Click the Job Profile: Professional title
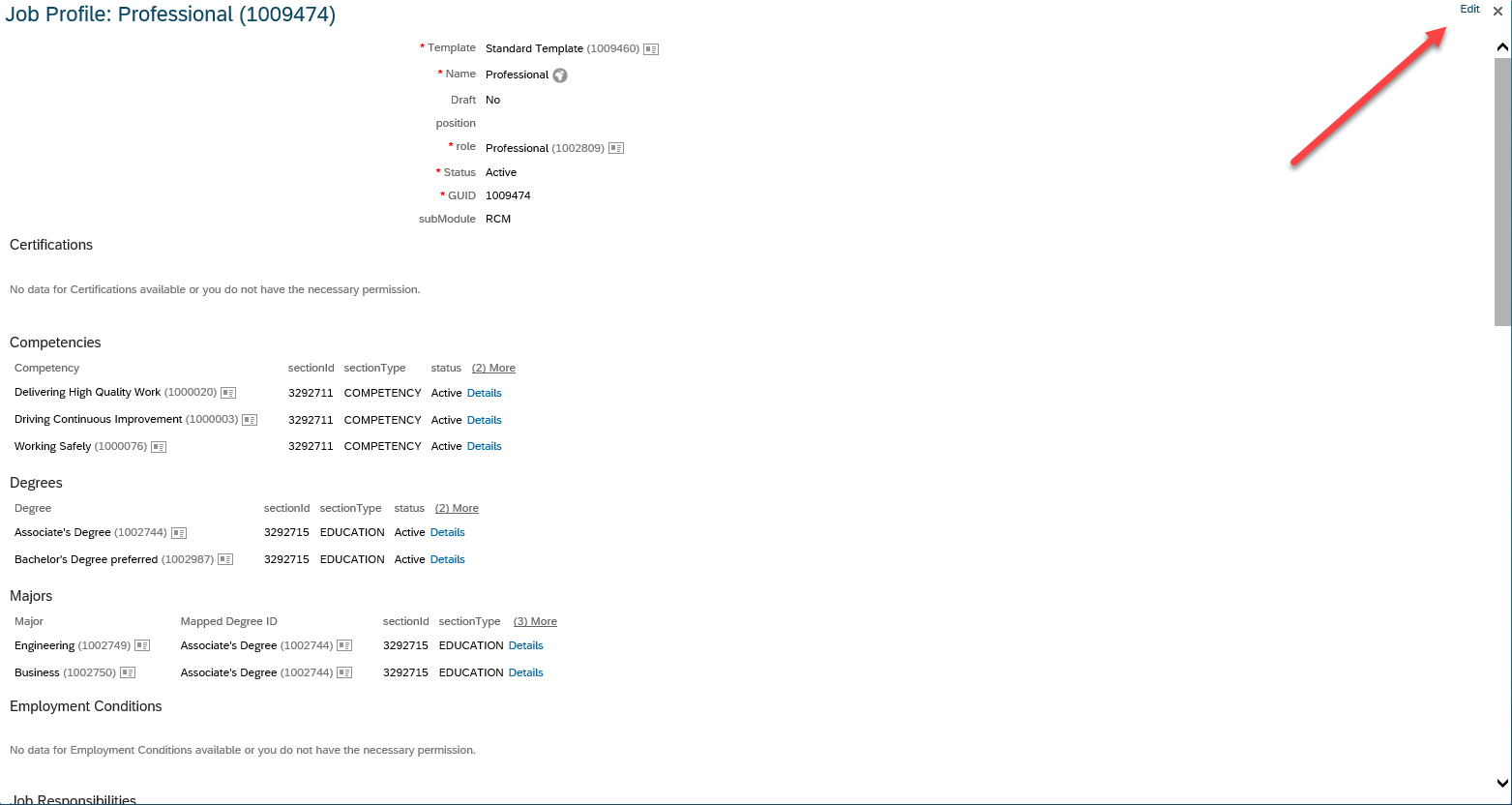 coord(170,15)
